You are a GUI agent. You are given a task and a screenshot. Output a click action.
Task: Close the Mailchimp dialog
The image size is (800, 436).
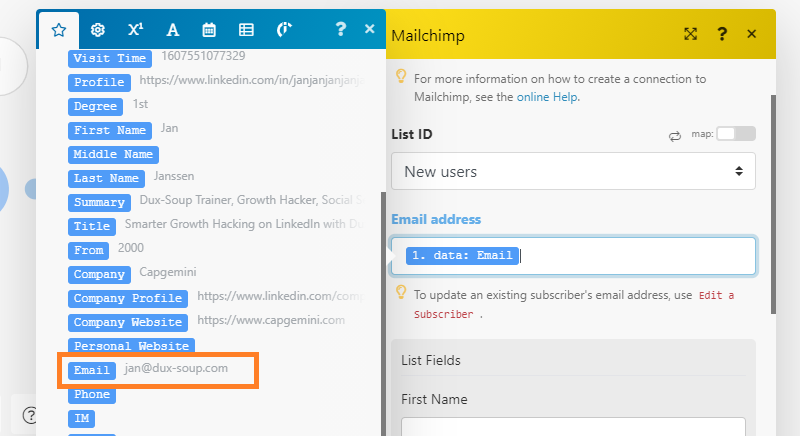coord(752,34)
